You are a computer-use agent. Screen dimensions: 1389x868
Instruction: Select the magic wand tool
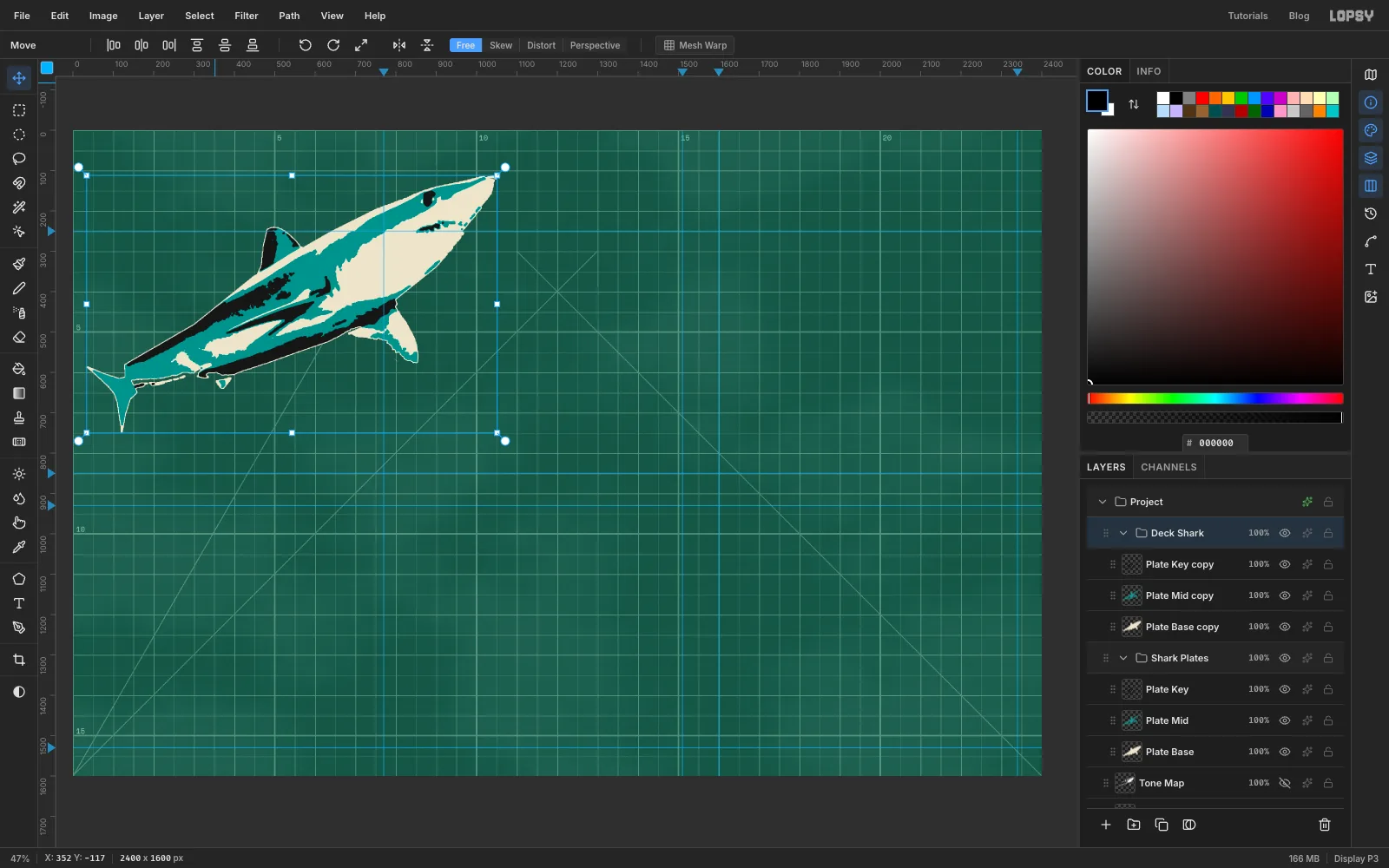tap(19, 207)
